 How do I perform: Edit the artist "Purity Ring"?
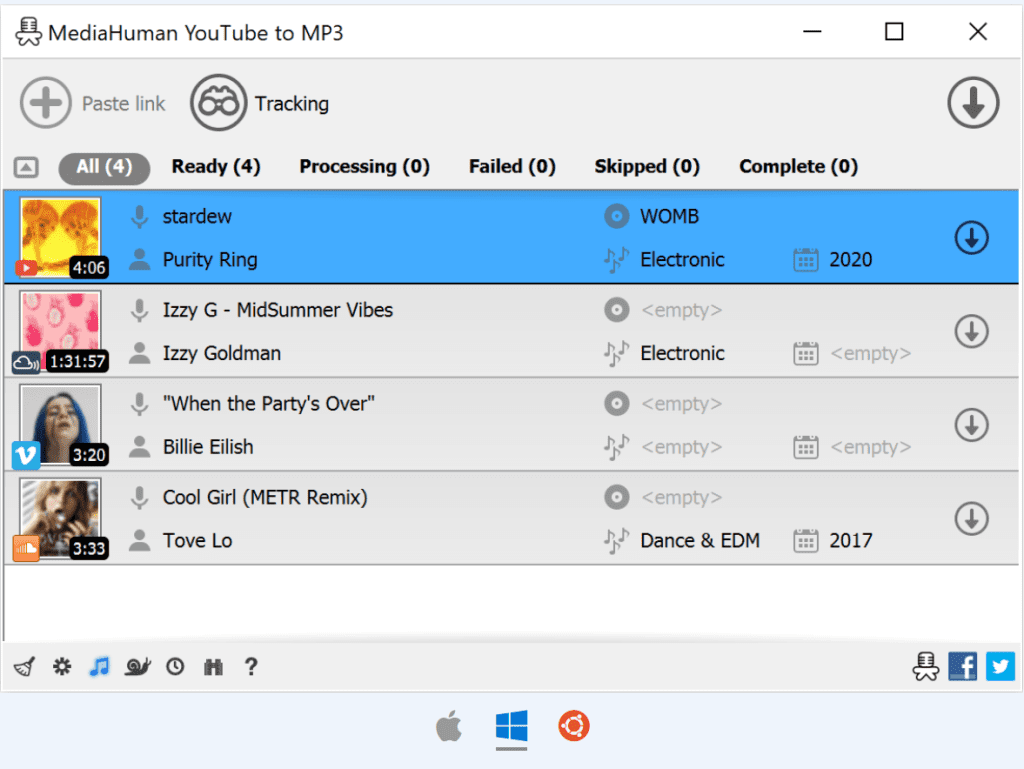point(210,260)
